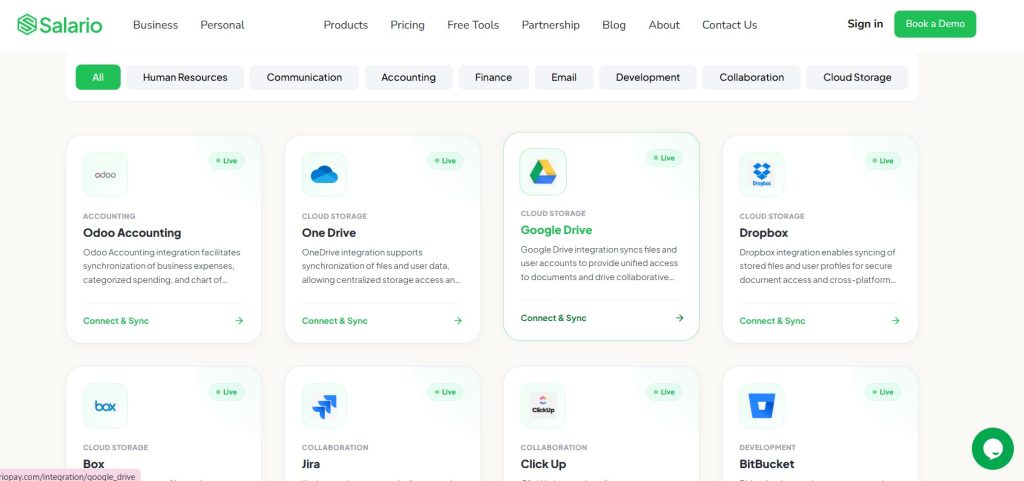Viewport: 1024px width, 481px height.
Task: Open the Google Drive title
Action: 556,230
